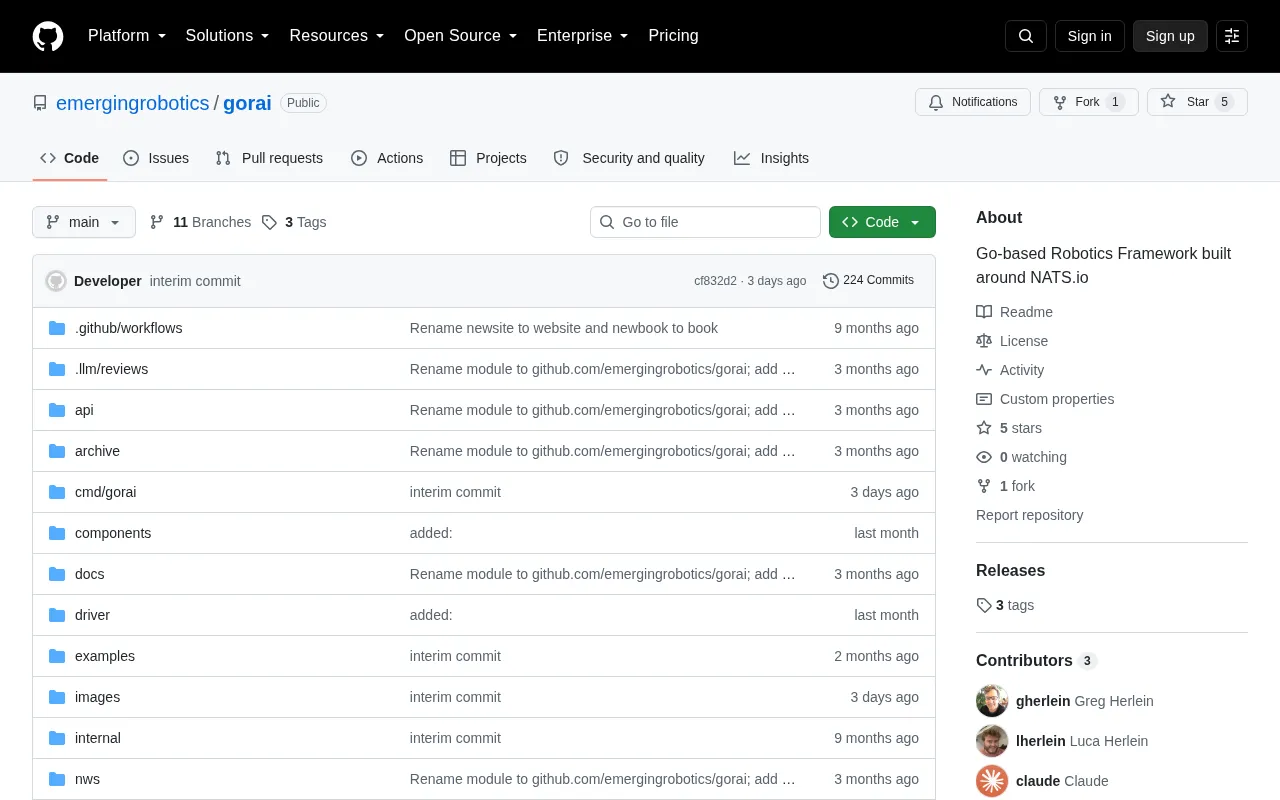1280x800 pixels.
Task: Open the search magnifier button
Action: click(x=1026, y=36)
